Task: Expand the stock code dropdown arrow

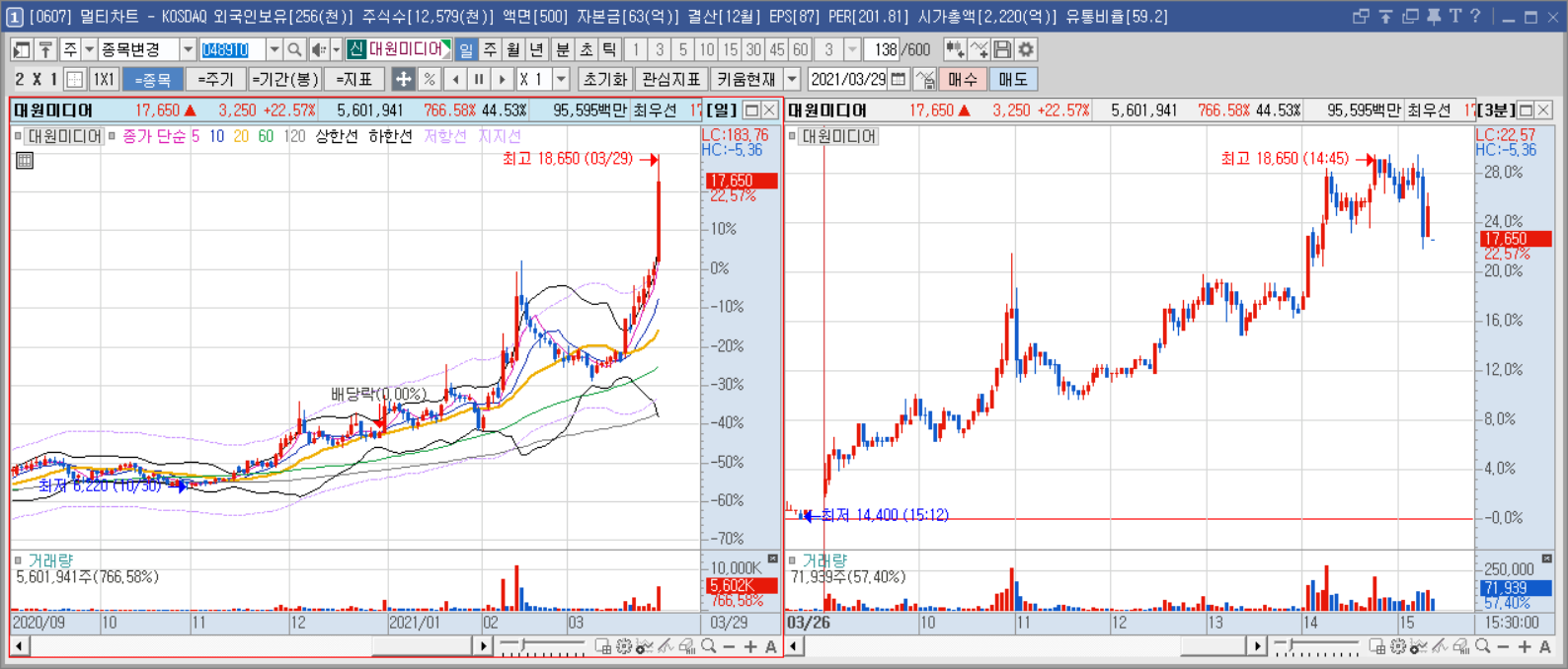Action: click(274, 49)
